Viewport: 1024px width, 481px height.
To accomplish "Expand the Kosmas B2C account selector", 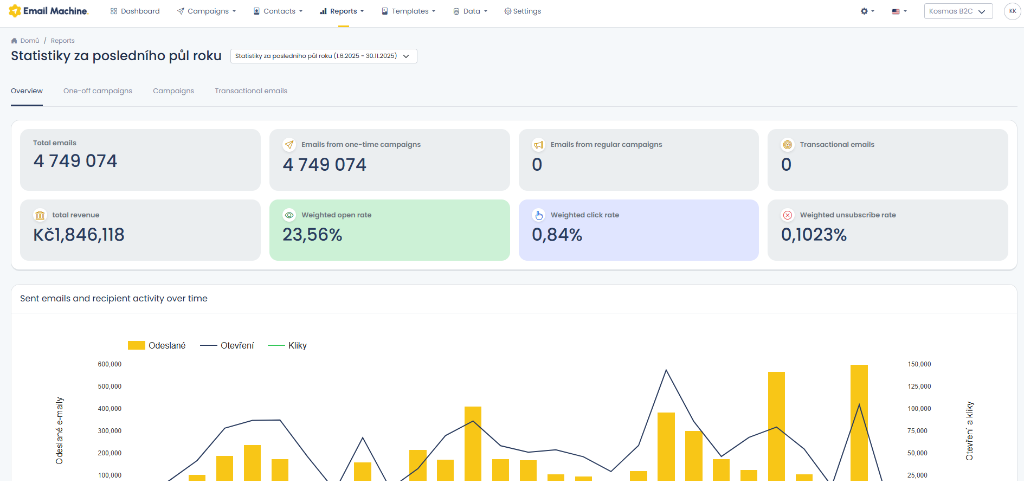I will pyautogui.click(x=958, y=11).
